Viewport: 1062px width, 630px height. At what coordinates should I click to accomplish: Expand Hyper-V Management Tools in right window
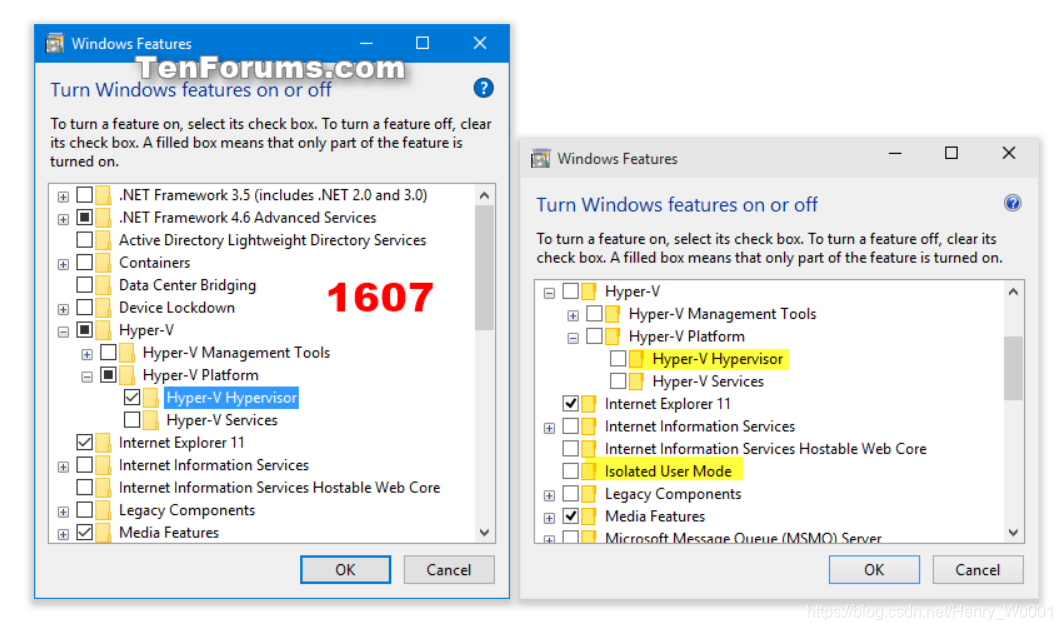tap(573, 316)
